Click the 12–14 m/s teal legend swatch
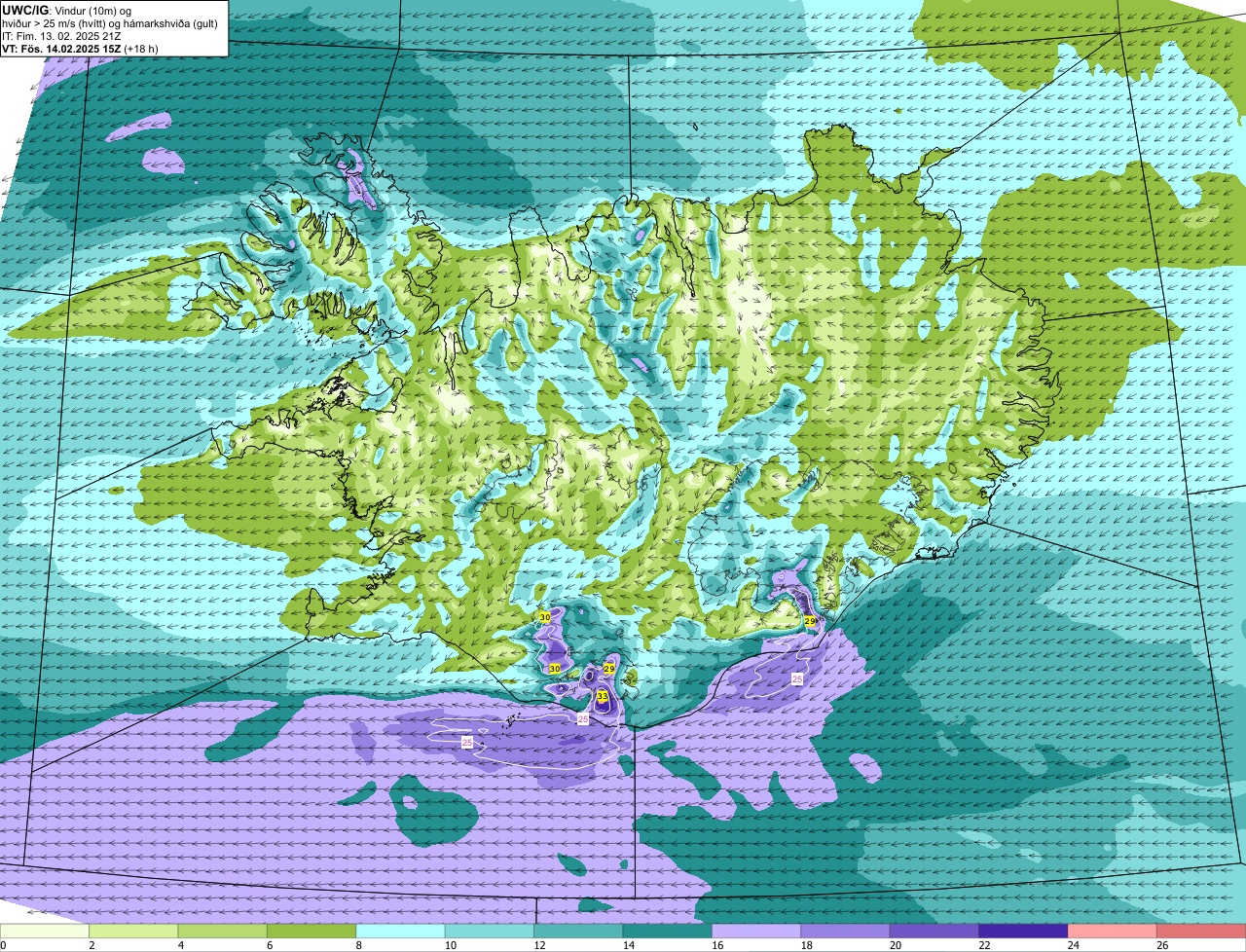The image size is (1246, 952). tap(578, 931)
